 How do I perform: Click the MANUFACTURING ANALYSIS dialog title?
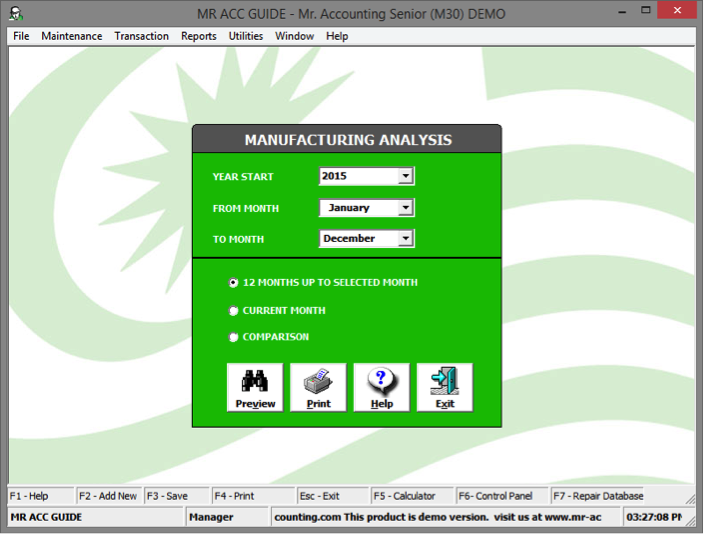(x=348, y=140)
